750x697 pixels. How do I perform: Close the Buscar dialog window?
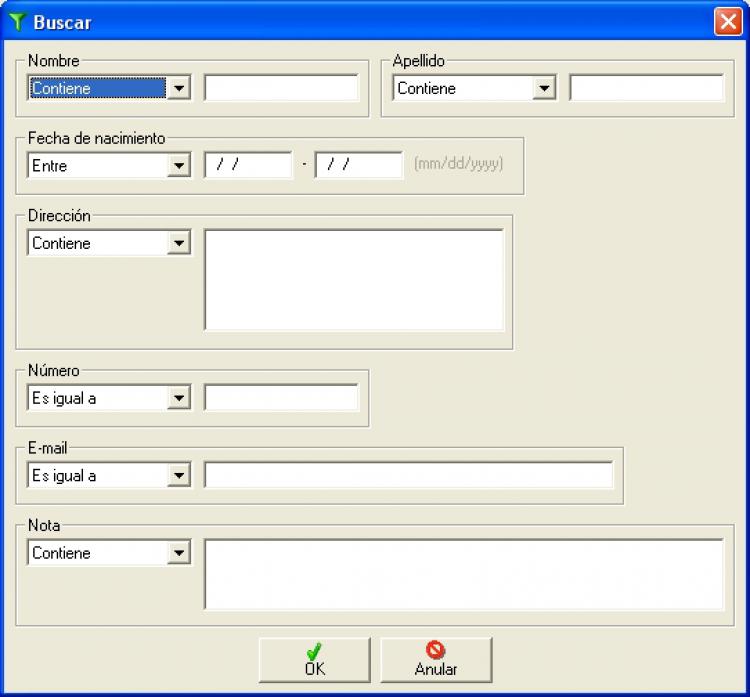pyautogui.click(x=728, y=22)
